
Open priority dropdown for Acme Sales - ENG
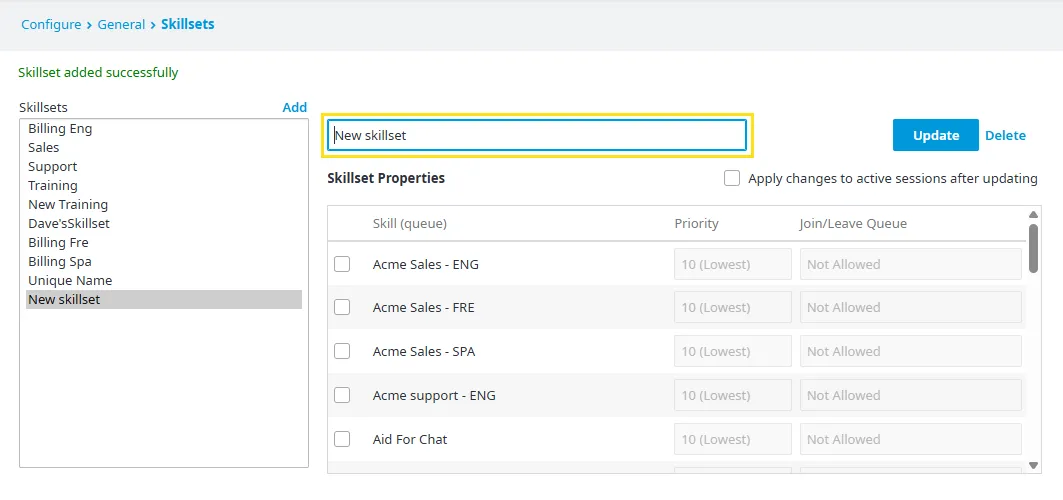[733, 264]
